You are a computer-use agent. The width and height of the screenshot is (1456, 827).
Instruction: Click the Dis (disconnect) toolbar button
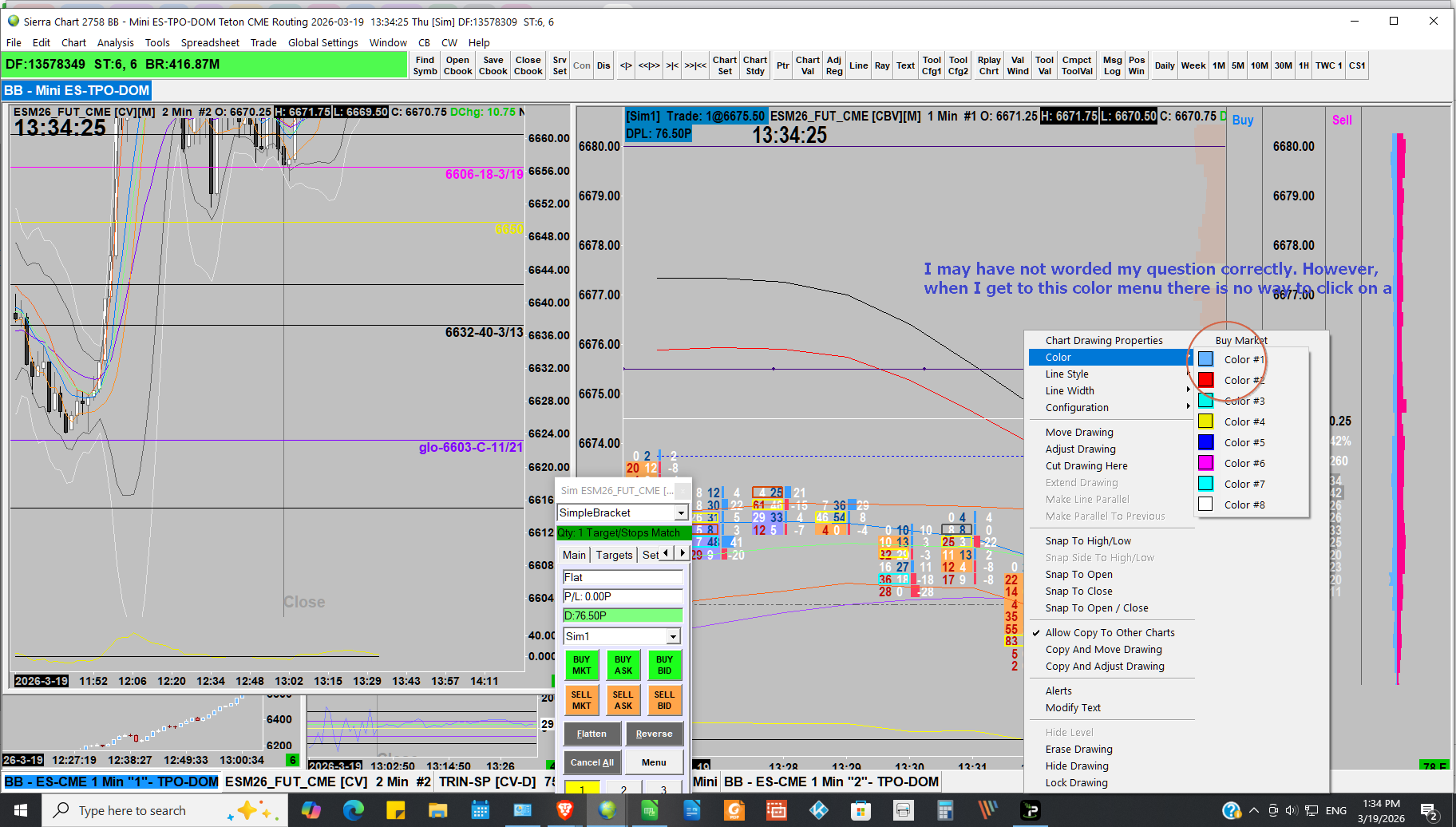click(603, 65)
